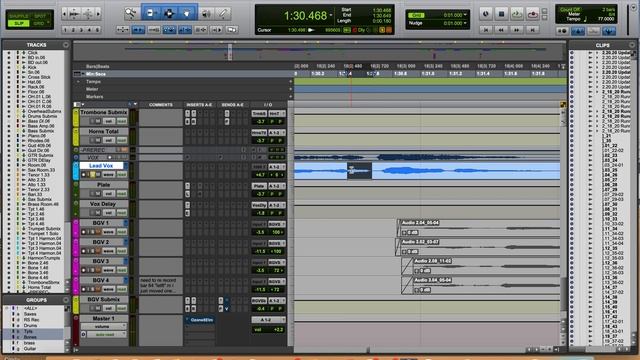Click SENDS A-E column header
The height and width of the screenshot is (360, 640).
click(232, 104)
